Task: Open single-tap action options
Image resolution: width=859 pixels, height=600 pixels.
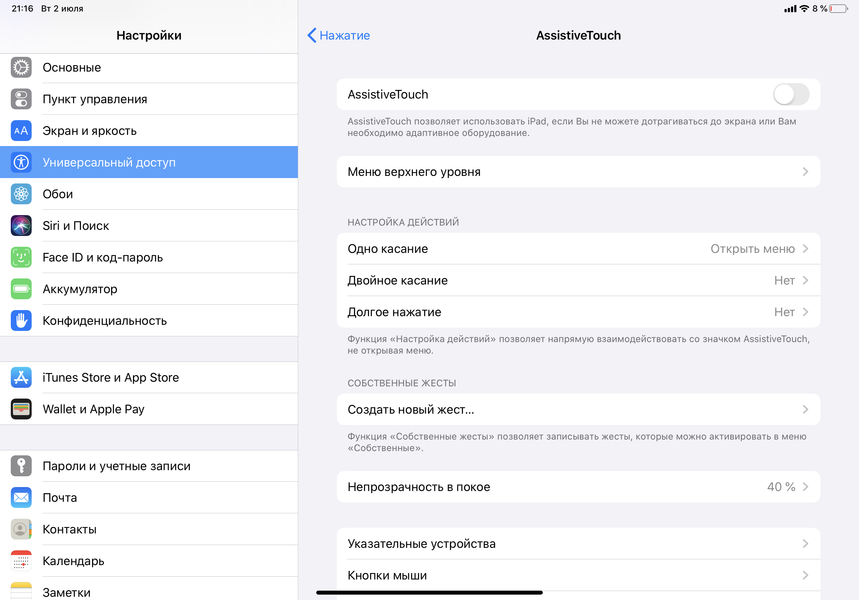Action: [578, 249]
